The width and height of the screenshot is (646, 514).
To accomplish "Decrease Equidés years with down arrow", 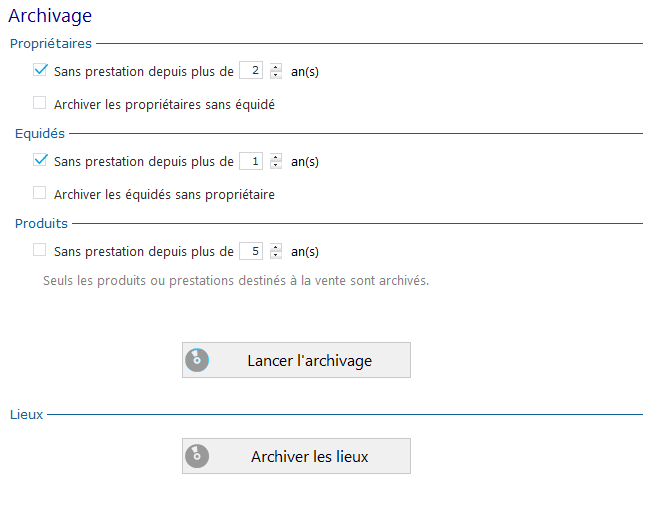I will coord(276,165).
